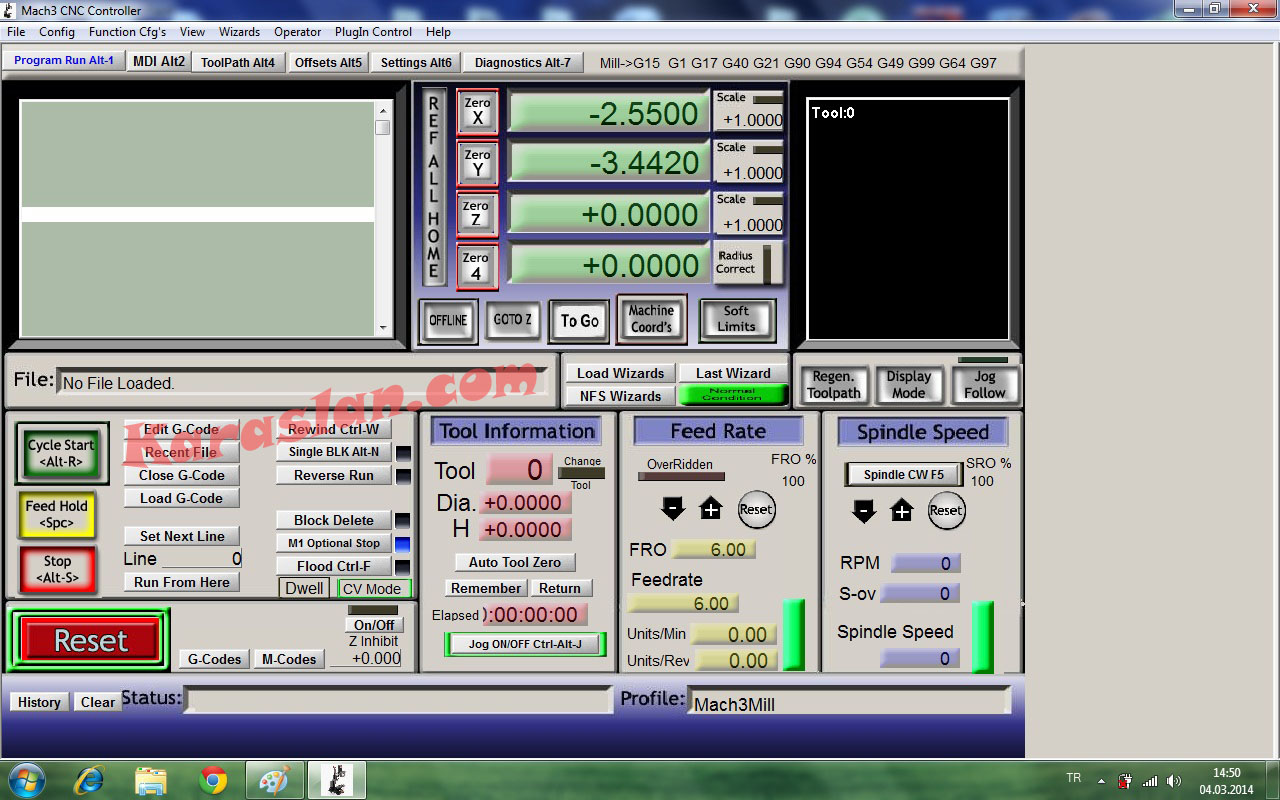Open the PlugIn Control menu
Viewport: 1280px width, 800px height.
(x=373, y=32)
